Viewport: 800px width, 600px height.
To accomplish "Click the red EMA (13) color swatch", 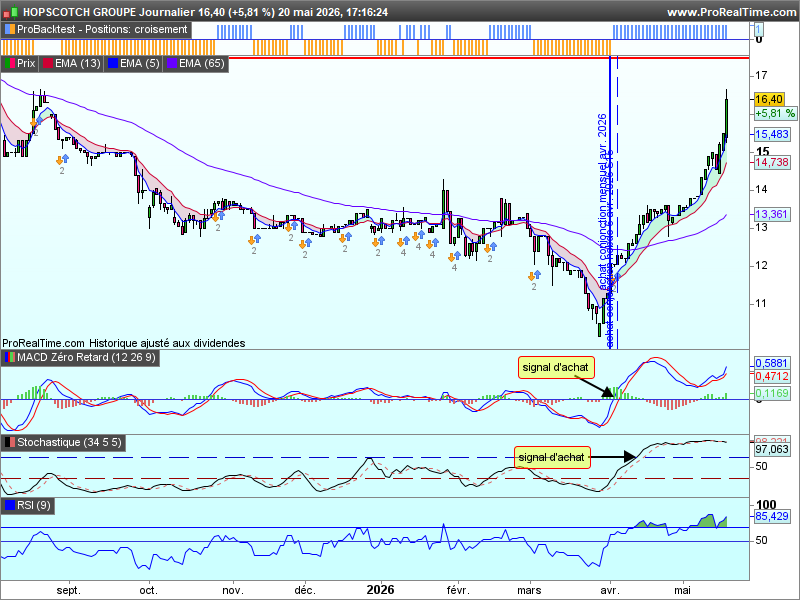I will pos(47,64).
